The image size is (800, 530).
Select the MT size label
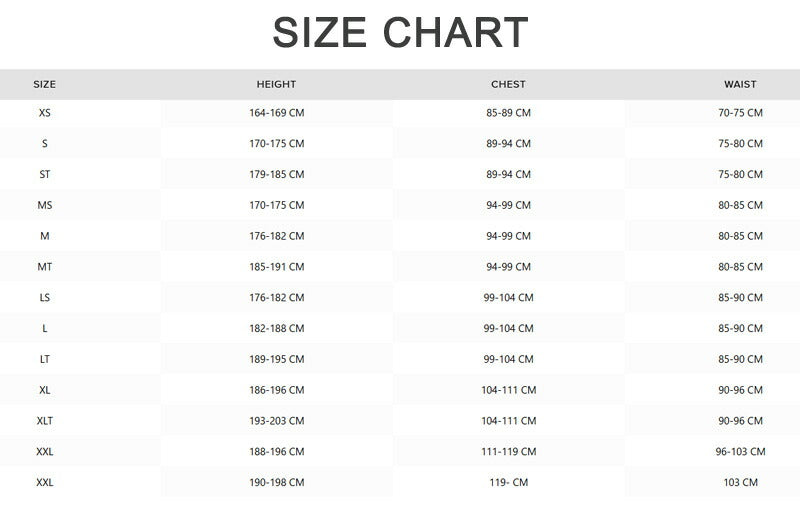(x=45, y=267)
